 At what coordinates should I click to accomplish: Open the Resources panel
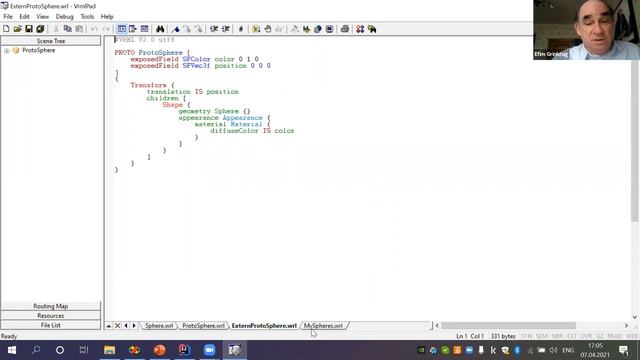(x=51, y=316)
